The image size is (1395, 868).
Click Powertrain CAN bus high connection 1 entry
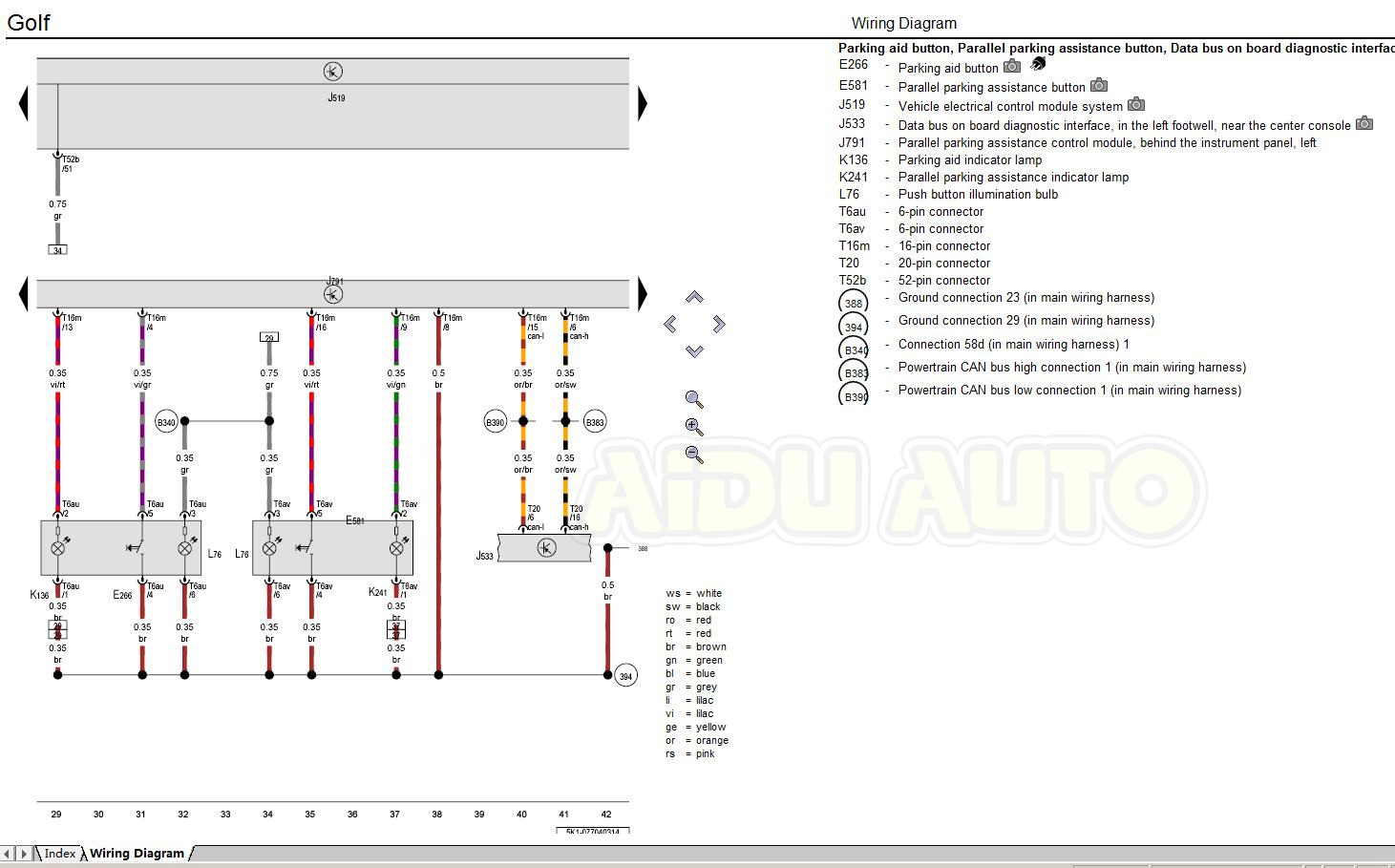[1071, 367]
